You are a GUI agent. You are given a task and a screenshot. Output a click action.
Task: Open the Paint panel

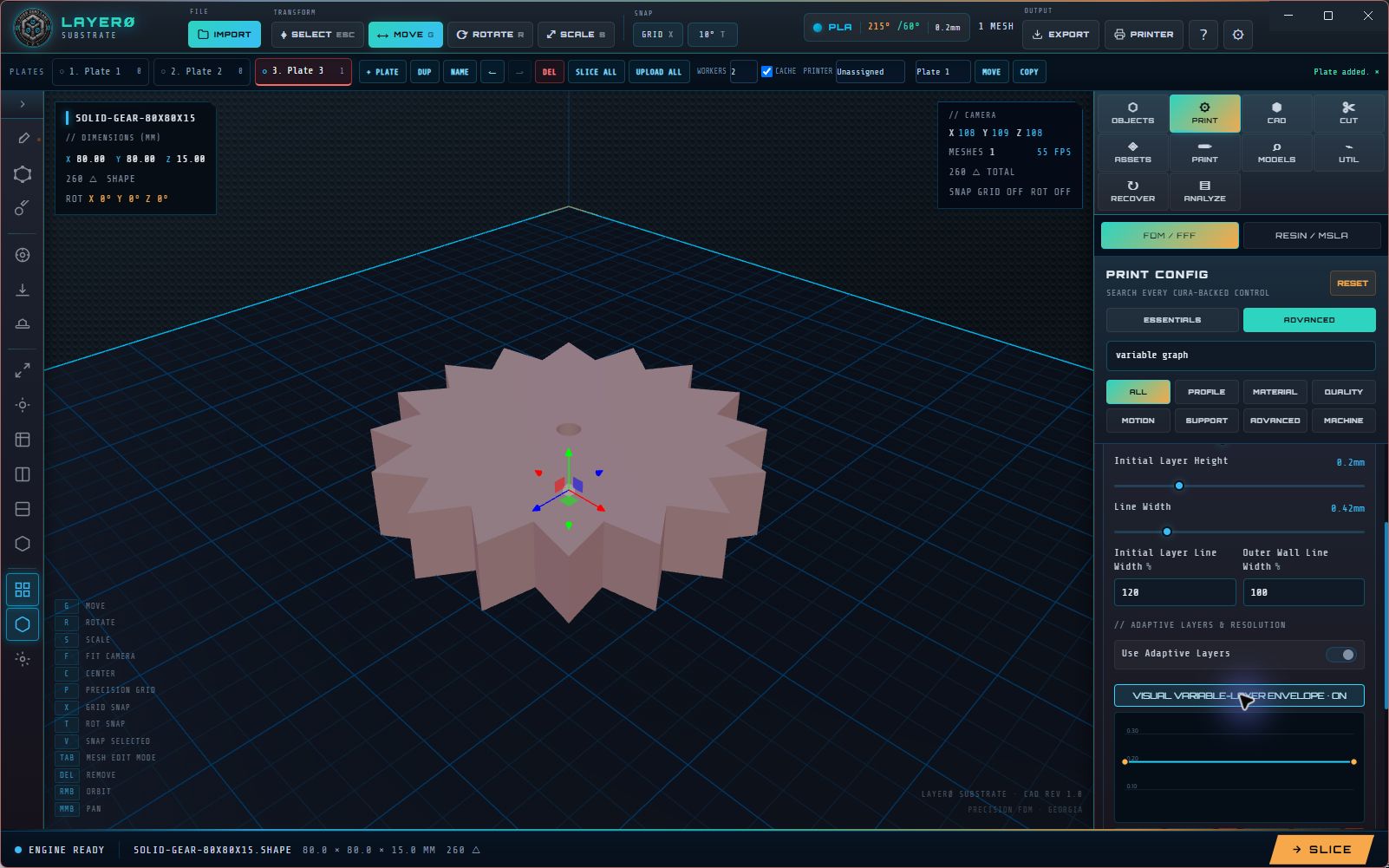(1204, 153)
